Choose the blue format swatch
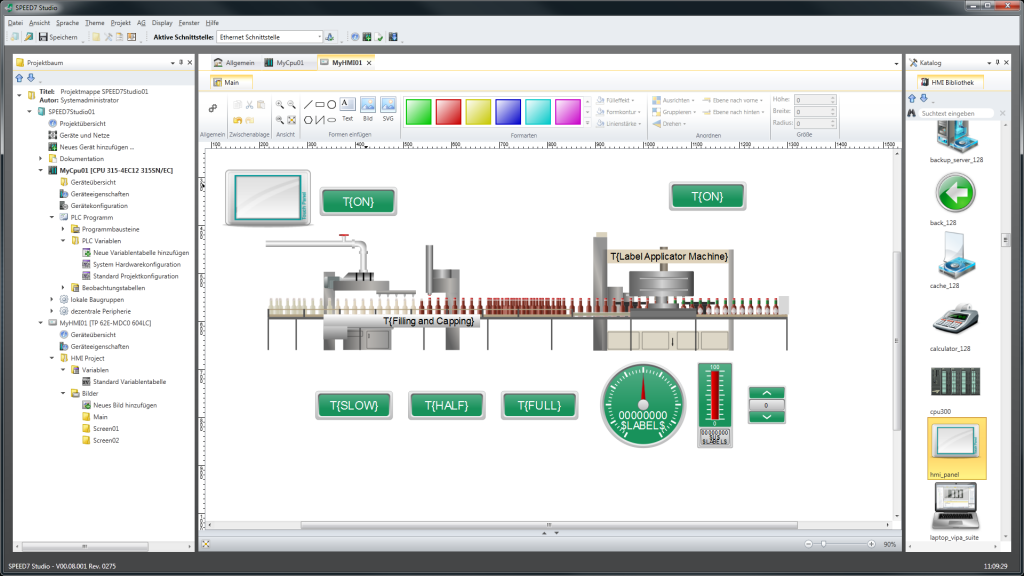1024x576 pixels. [508, 112]
